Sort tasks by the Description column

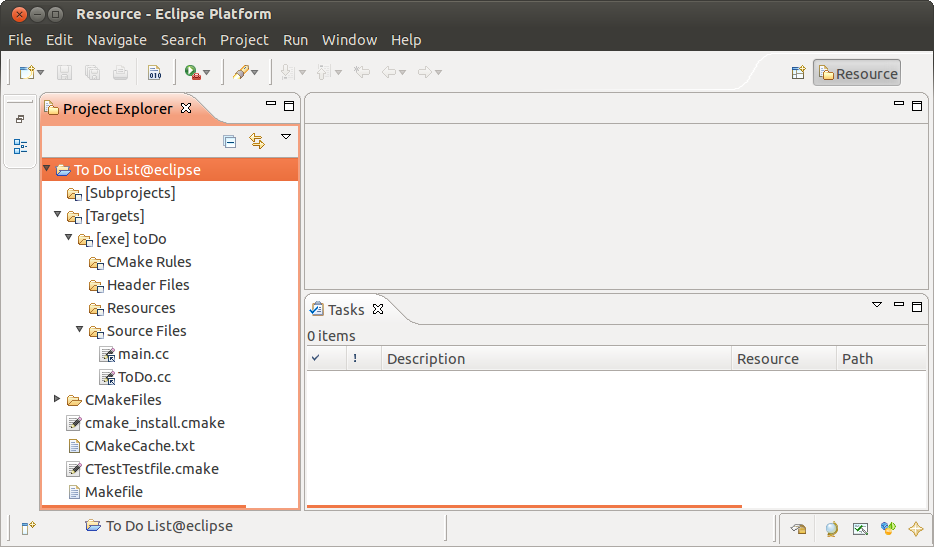(x=556, y=359)
